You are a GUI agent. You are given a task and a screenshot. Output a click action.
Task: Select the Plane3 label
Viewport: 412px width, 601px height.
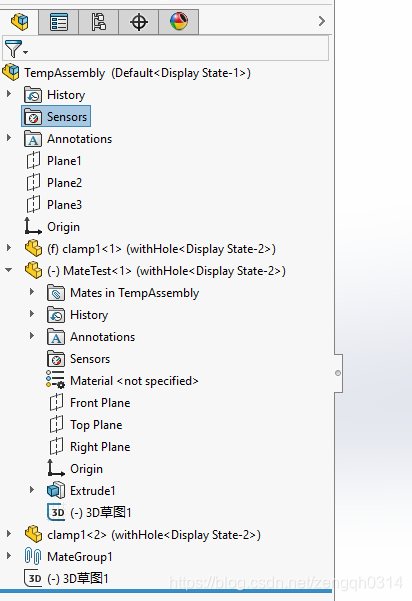pos(64,205)
